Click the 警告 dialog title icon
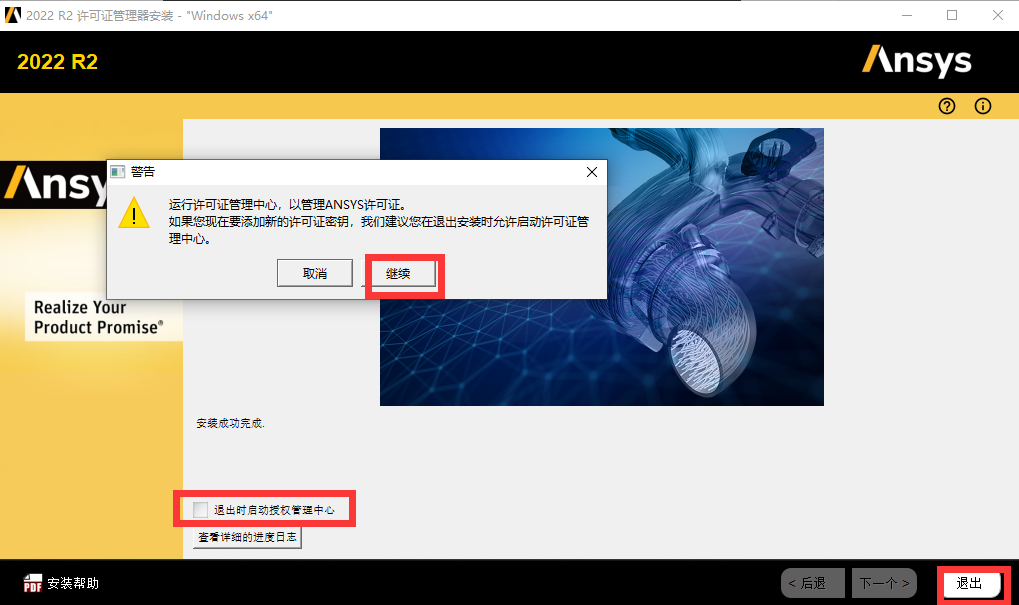 pos(118,172)
